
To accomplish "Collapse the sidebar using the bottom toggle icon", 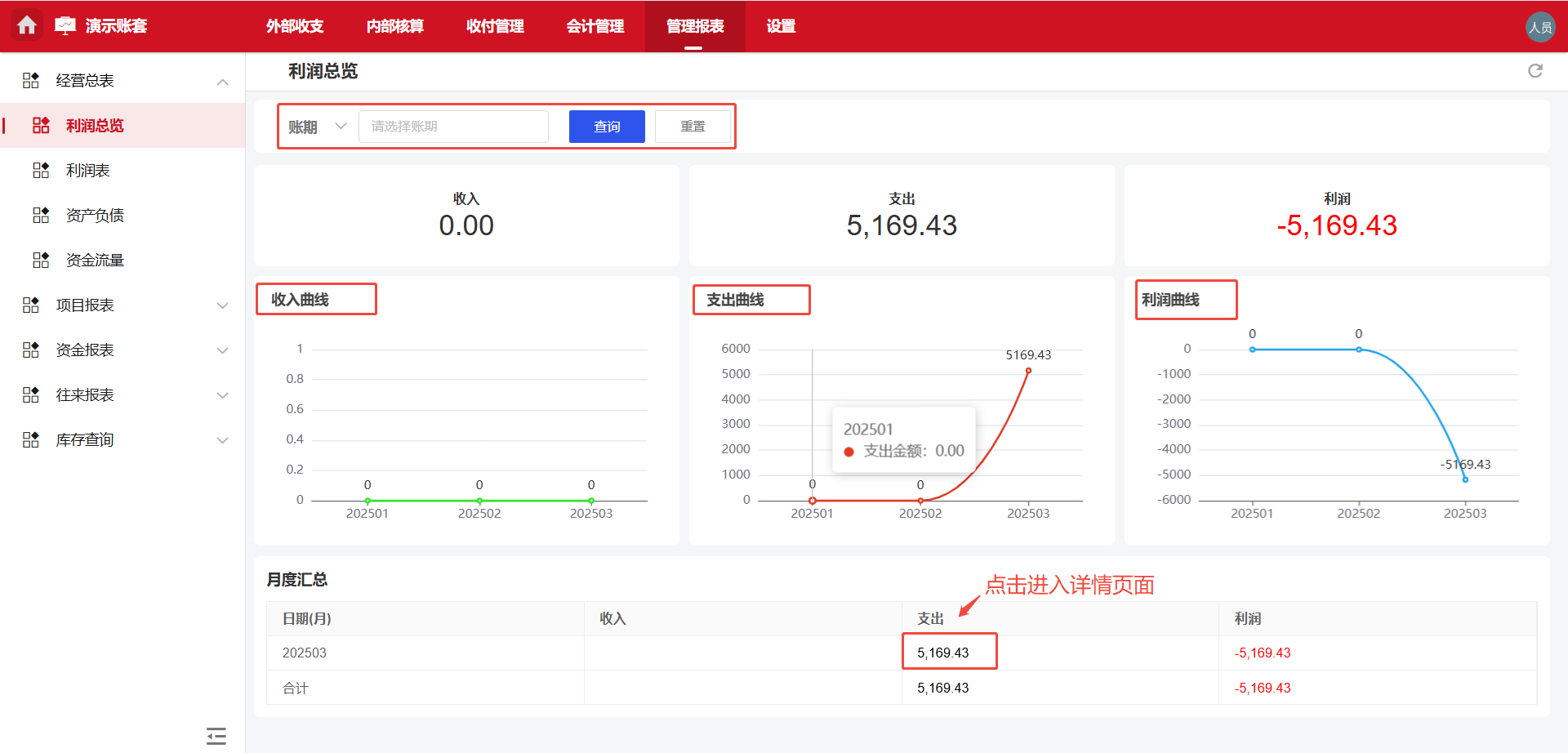I will pyautogui.click(x=216, y=735).
